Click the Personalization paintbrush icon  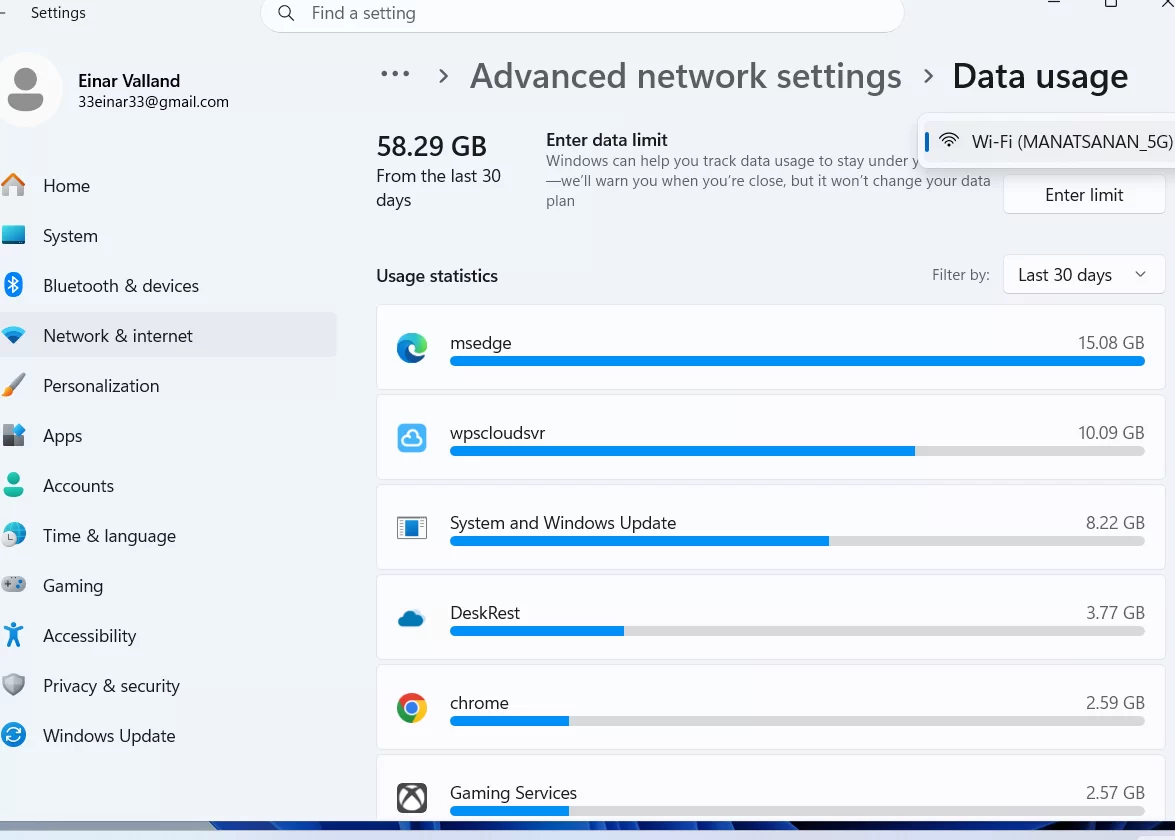click(x=13, y=385)
